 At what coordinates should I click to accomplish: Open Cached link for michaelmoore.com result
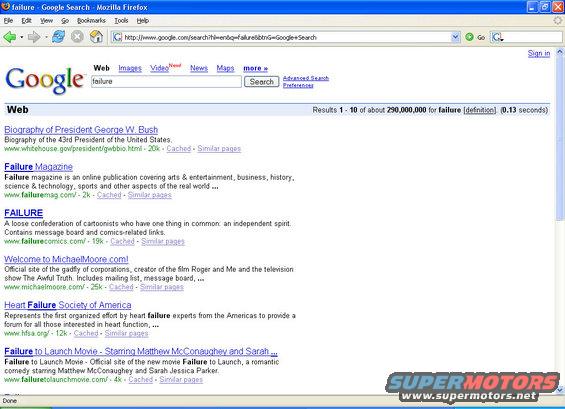tap(121, 287)
